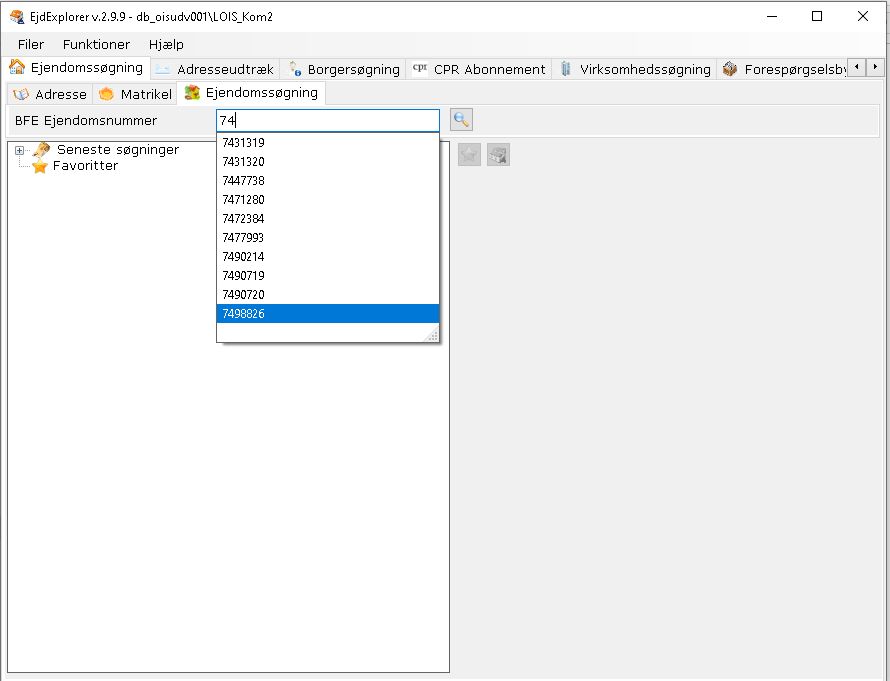Click the icon beside Seneste søgninger
The width and height of the screenshot is (890, 681).
click(41, 150)
